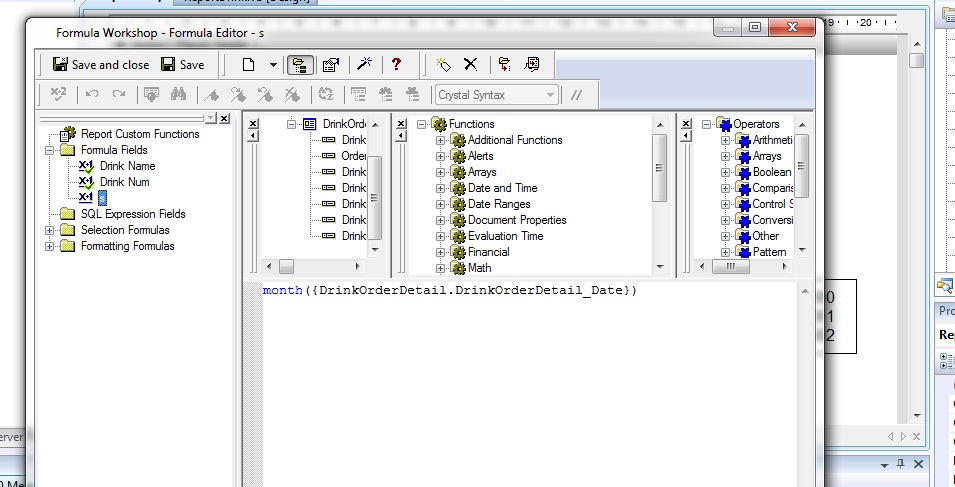Select the Financial functions folder
This screenshot has height=487, width=955.
coord(488,252)
